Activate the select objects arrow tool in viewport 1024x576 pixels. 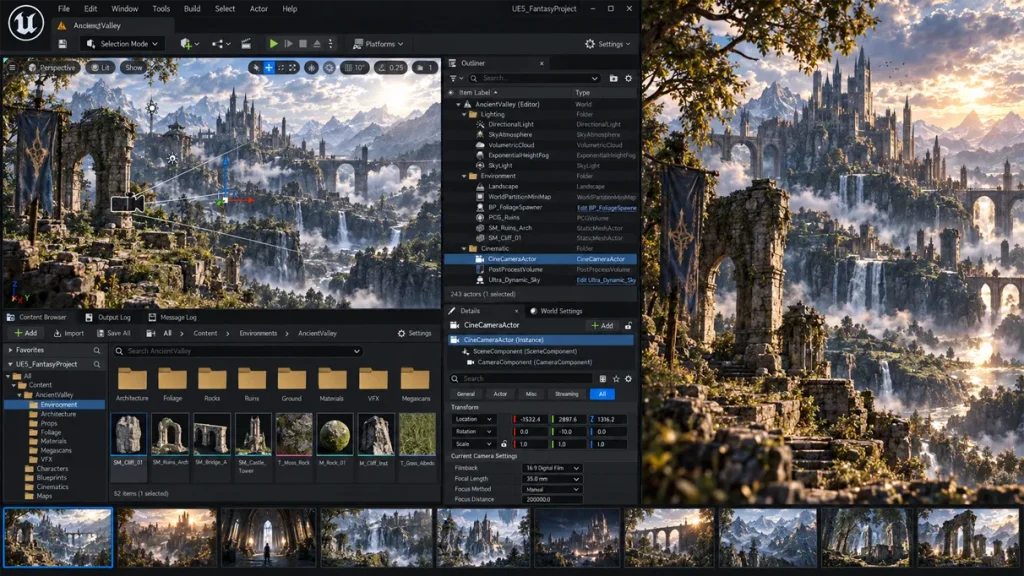(256, 67)
